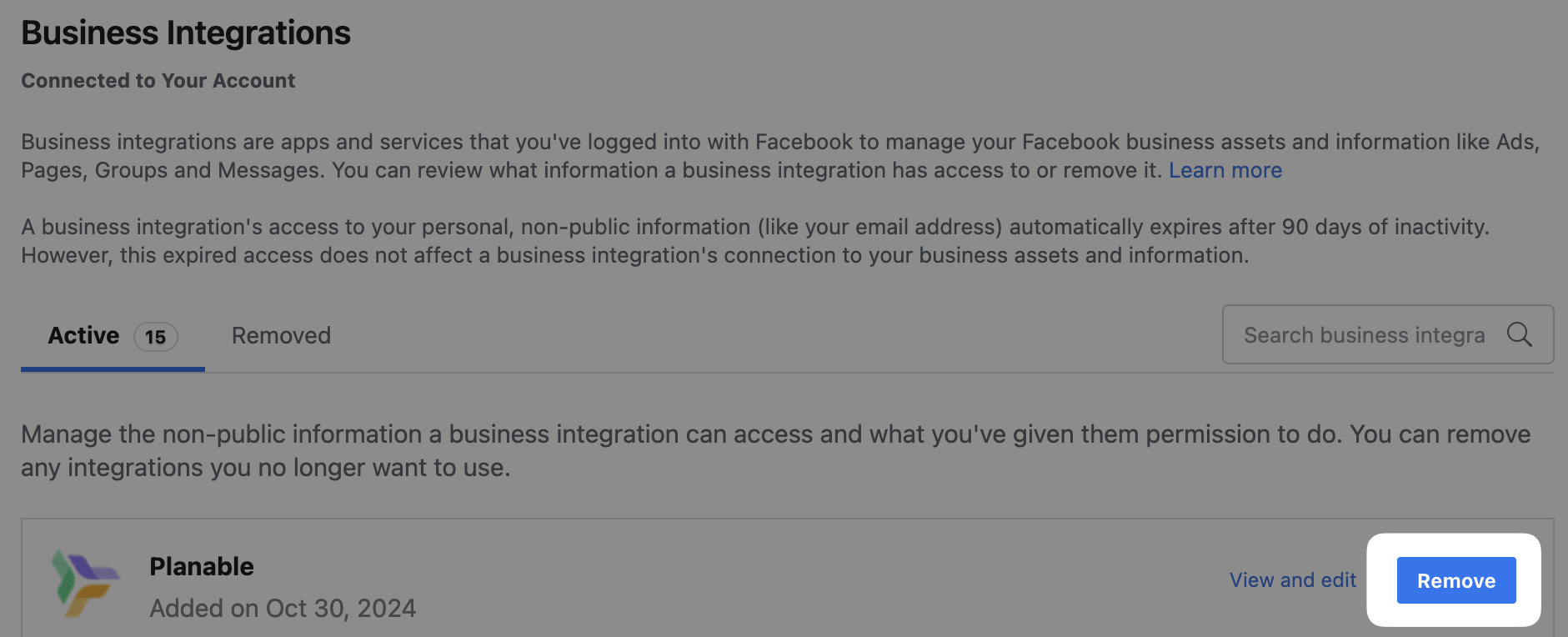This screenshot has width=1568, height=637.
Task: Click the Active count badge showing 15
Action: point(155,337)
